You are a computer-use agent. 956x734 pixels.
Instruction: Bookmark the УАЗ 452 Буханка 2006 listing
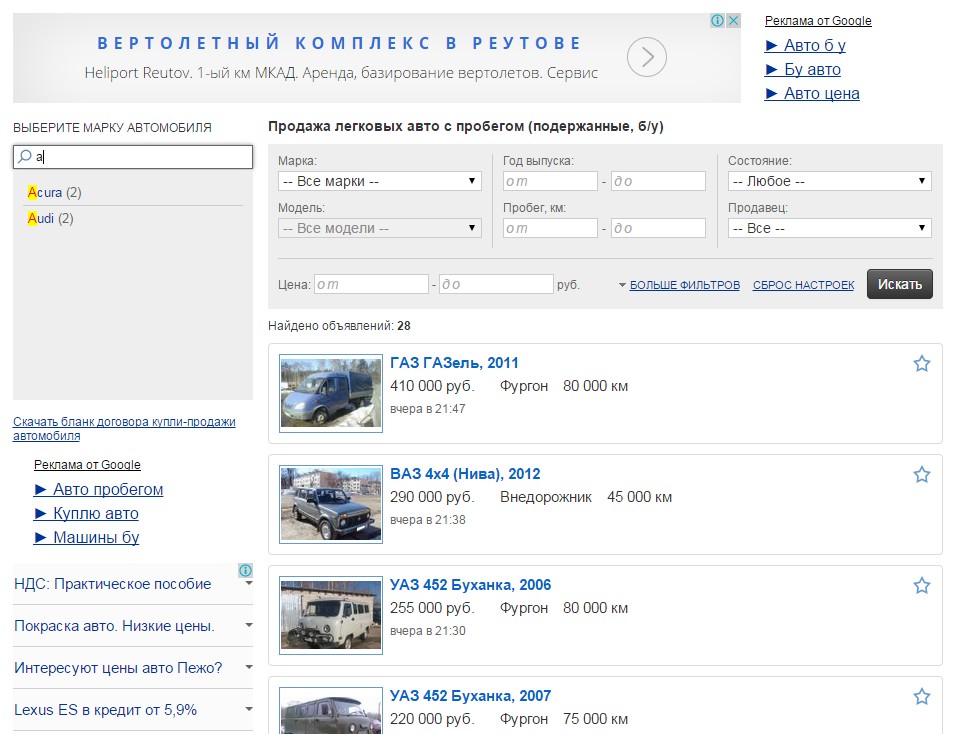tap(921, 586)
